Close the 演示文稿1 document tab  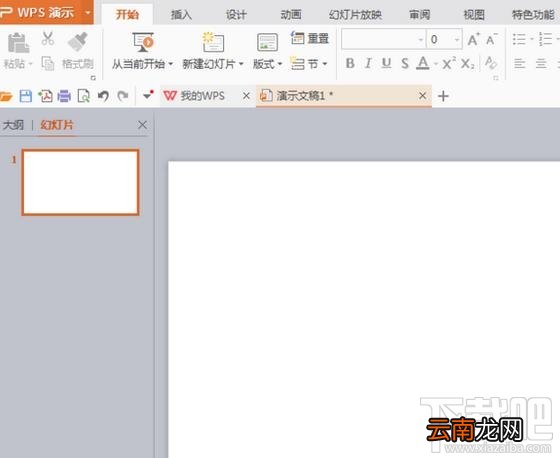point(422,96)
